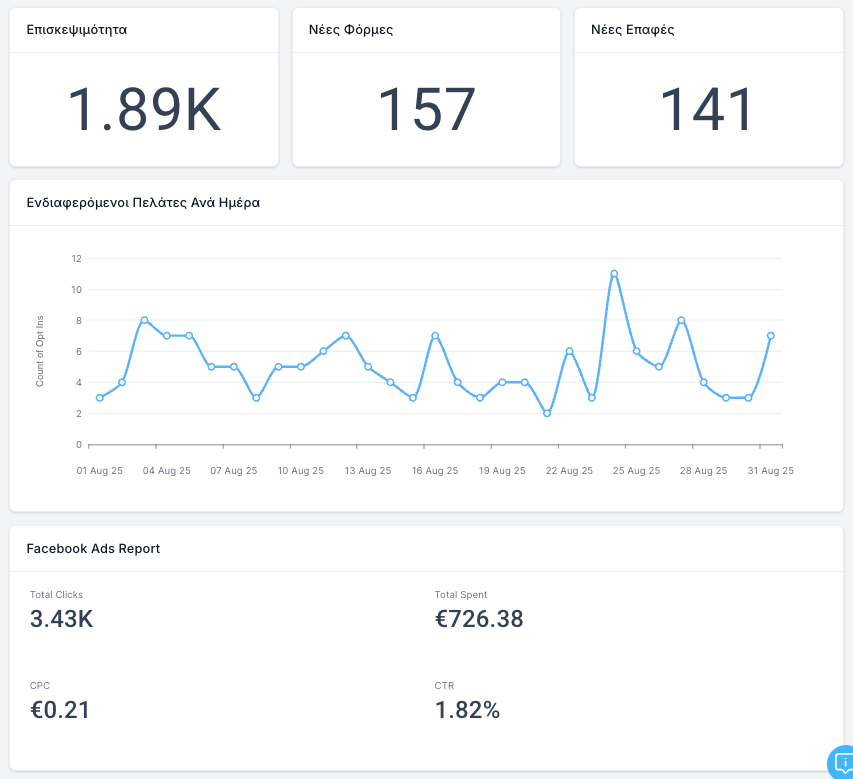This screenshot has width=853, height=779.
Task: Click the Total Clicks value 3.43K
Action: pos(62,619)
